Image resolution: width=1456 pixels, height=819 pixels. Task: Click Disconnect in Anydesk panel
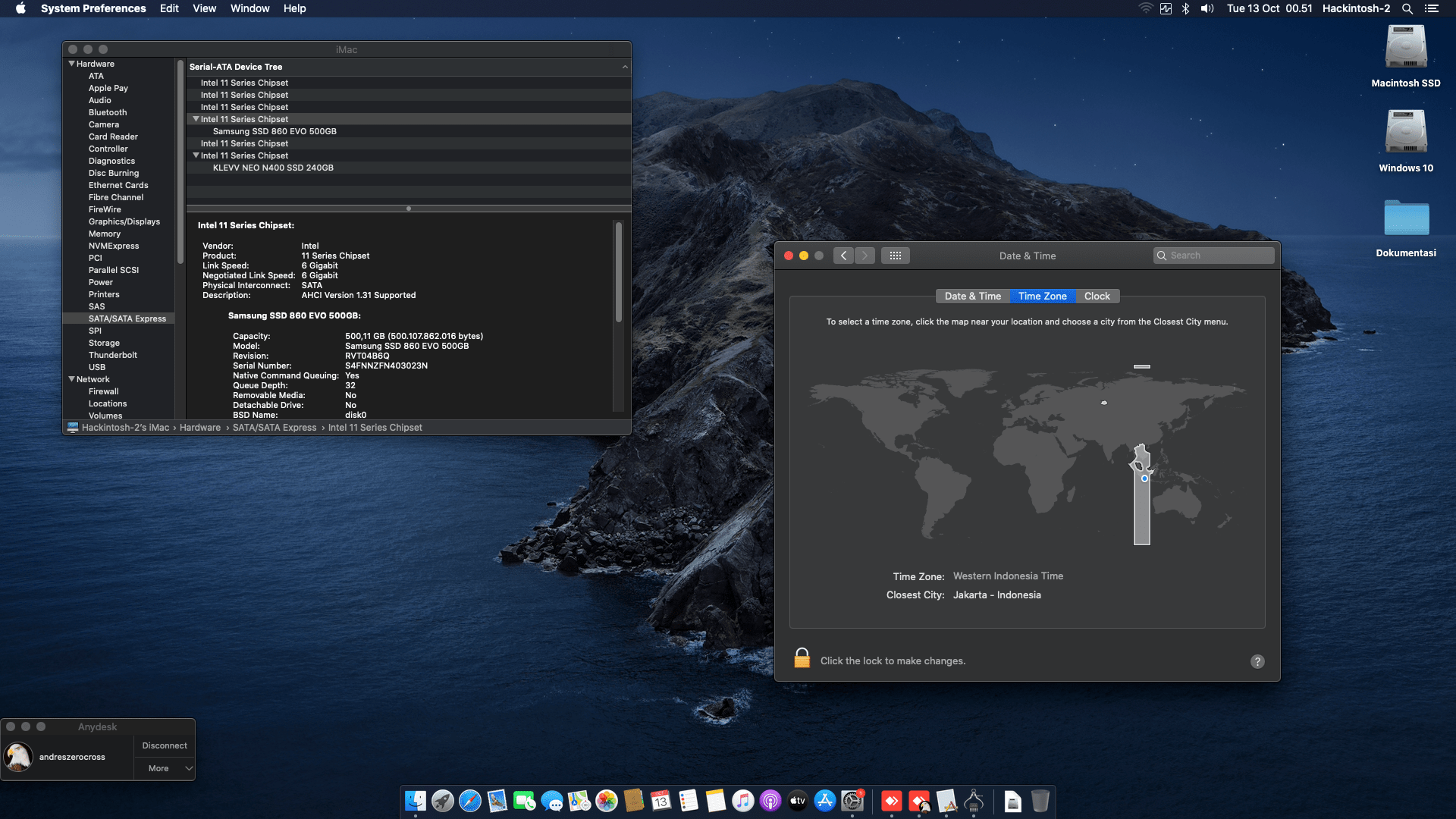click(165, 745)
